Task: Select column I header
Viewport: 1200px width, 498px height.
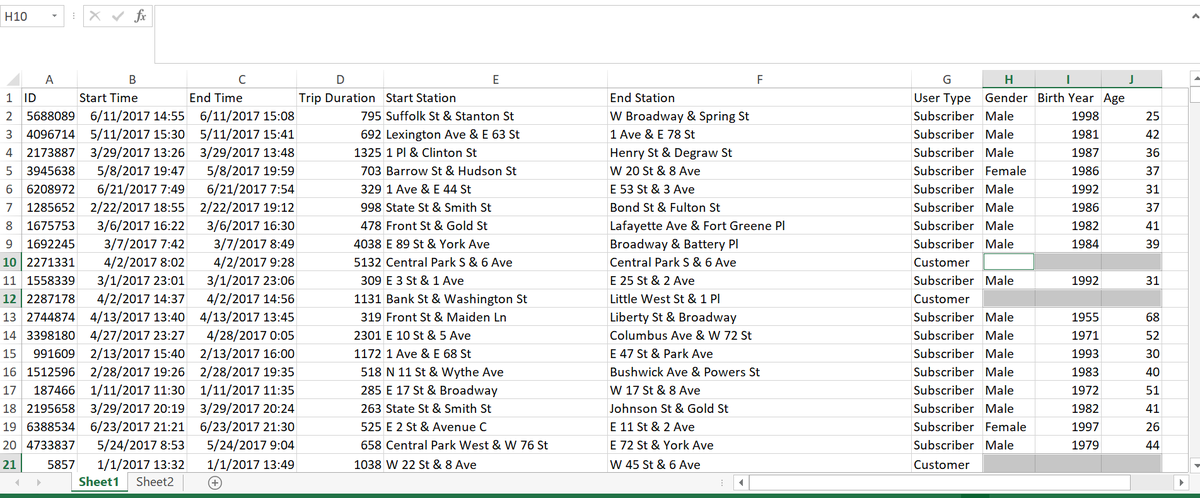Action: tap(1068, 79)
